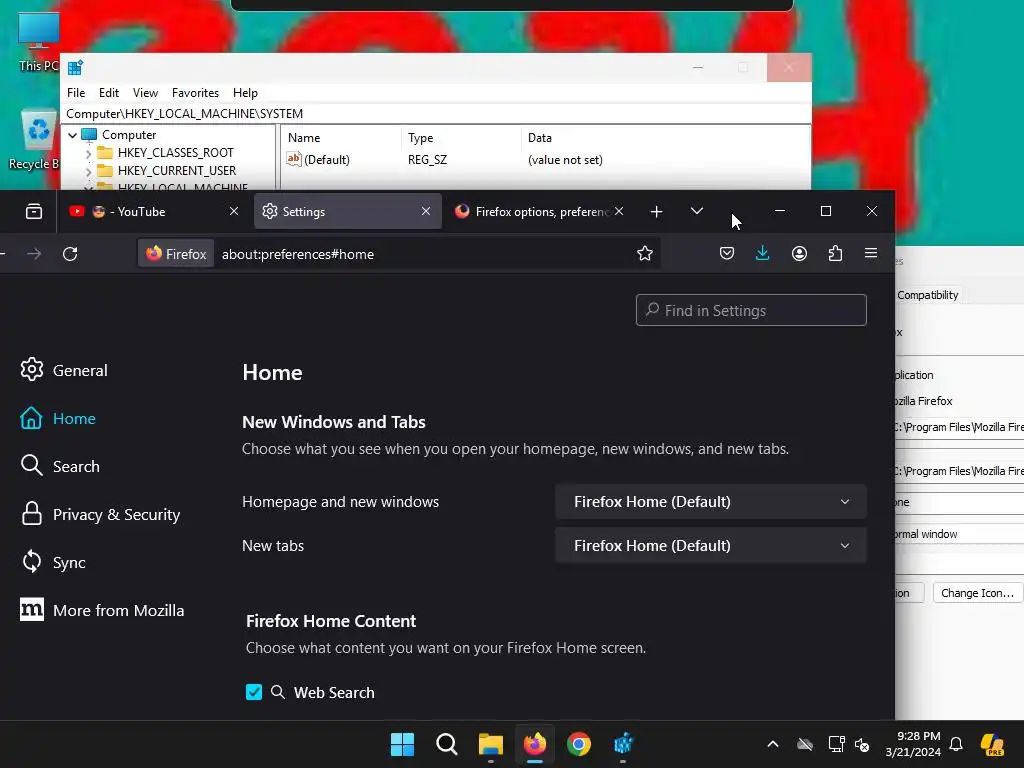
Task: Open More from Mozilla section
Action: point(102,611)
